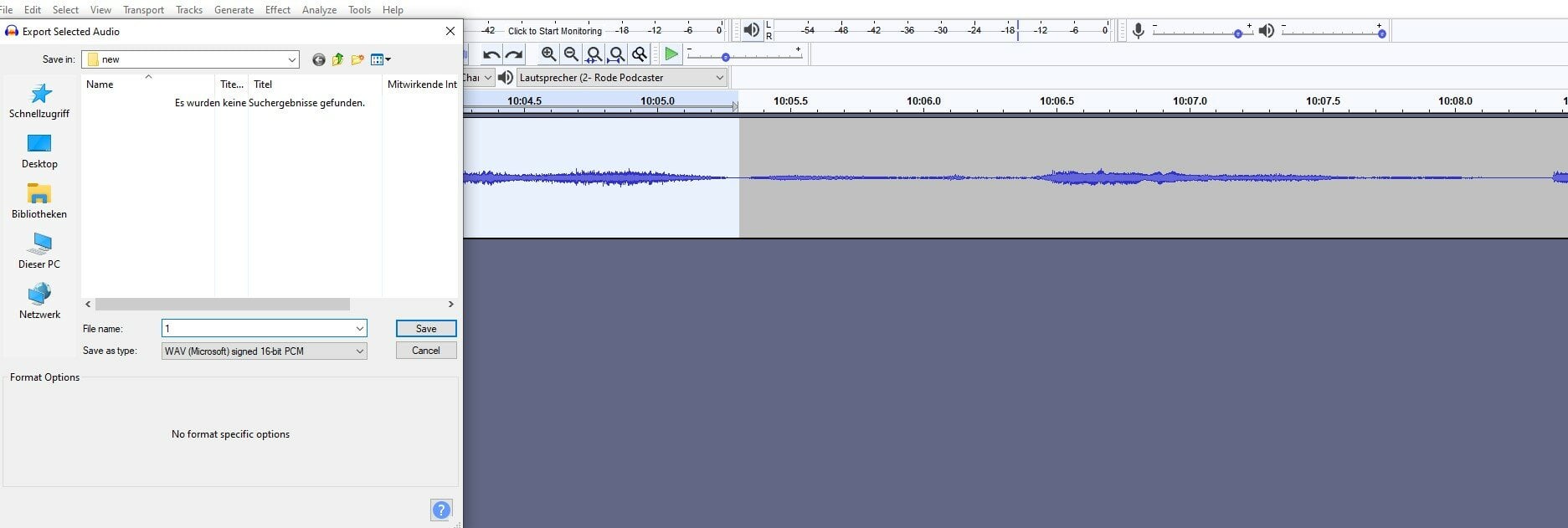The image size is (1568, 528).
Task: Open the Analyze menu
Action: click(319, 10)
